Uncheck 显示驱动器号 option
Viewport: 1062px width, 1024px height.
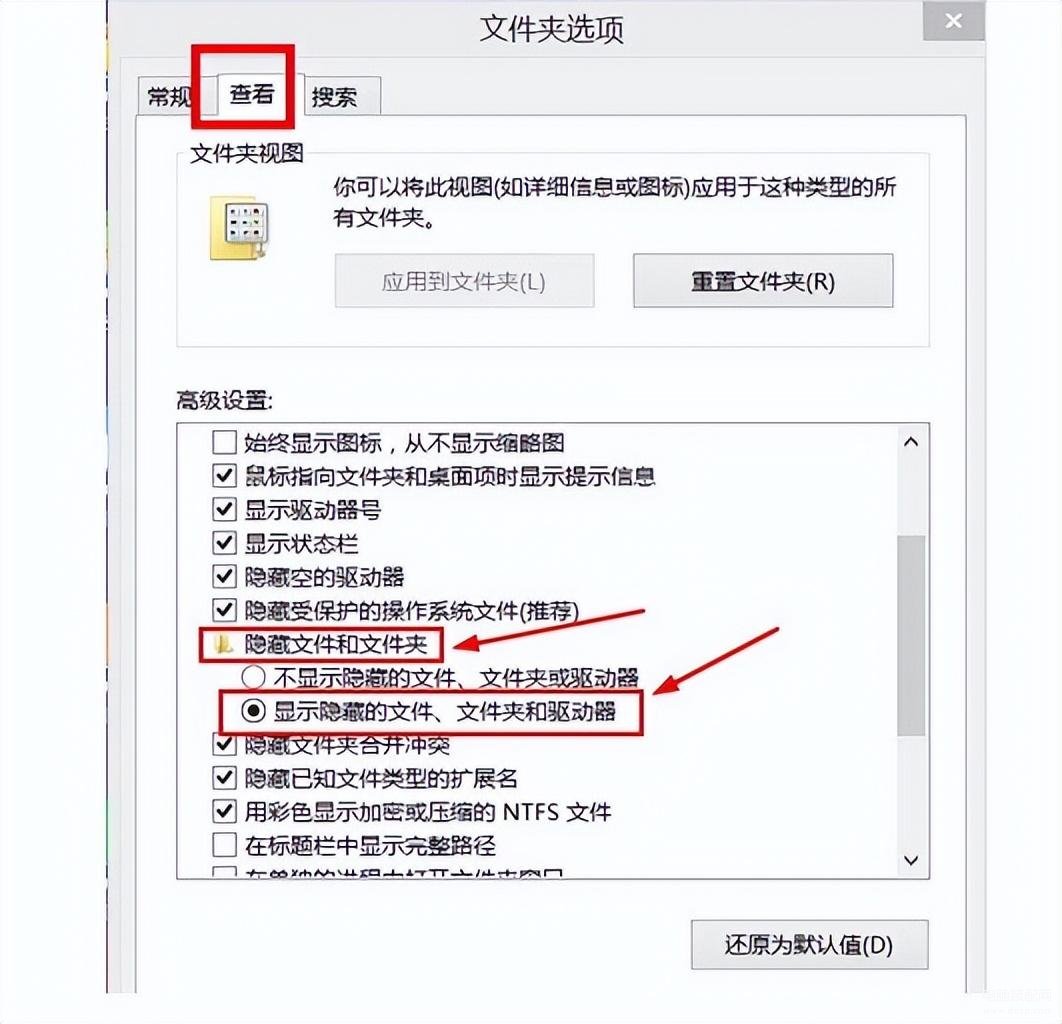click(x=224, y=509)
